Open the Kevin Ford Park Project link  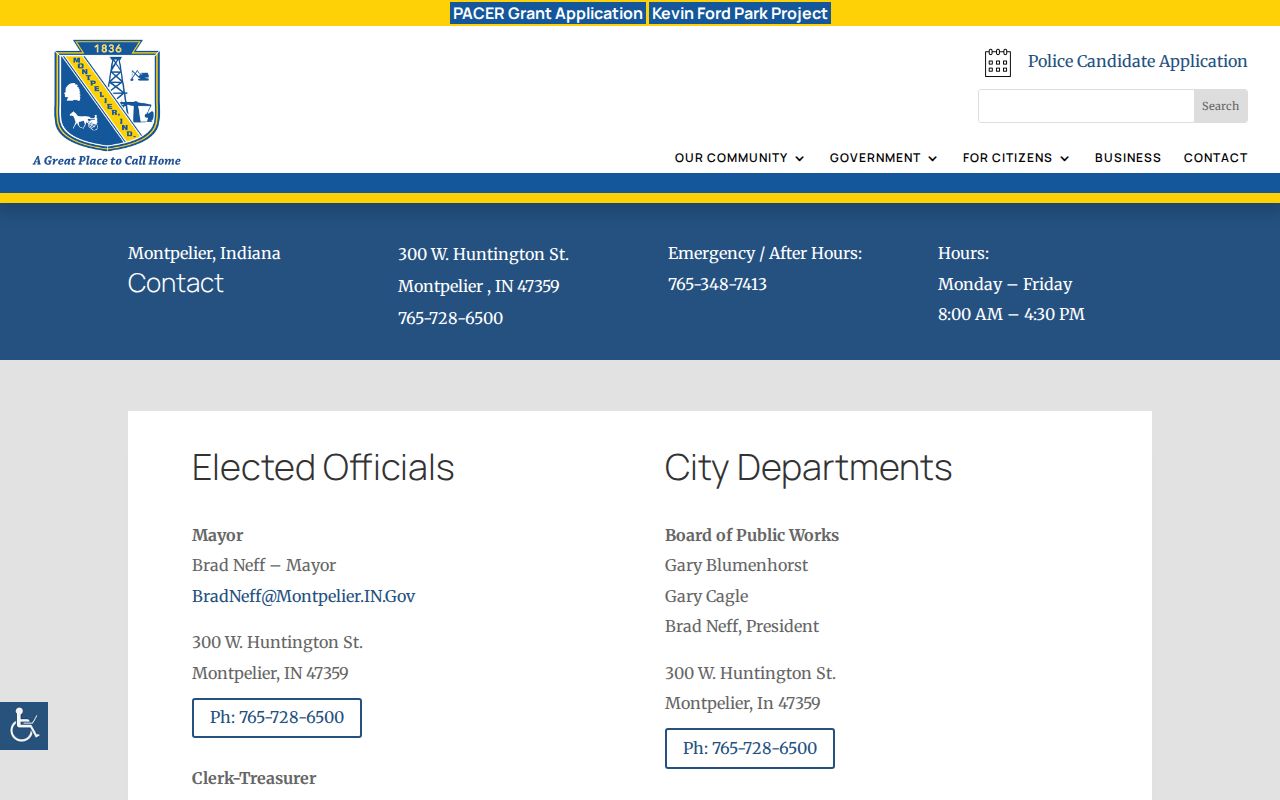point(740,13)
